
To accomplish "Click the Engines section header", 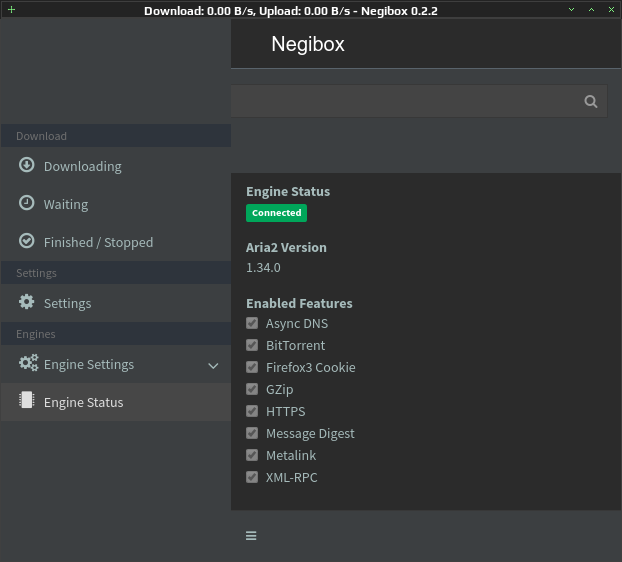I will click(116, 334).
